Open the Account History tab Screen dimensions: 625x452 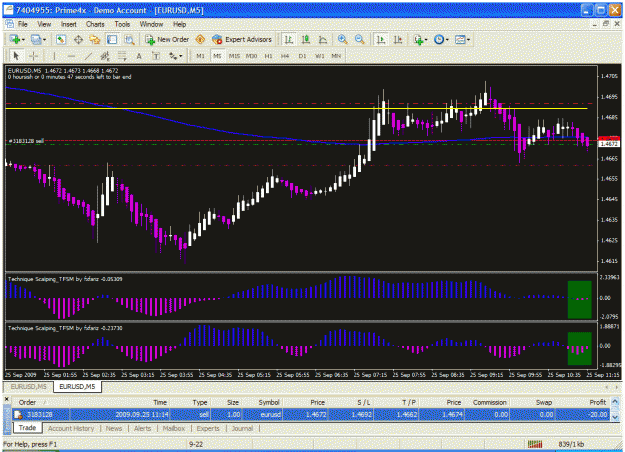pyautogui.click(x=71, y=428)
